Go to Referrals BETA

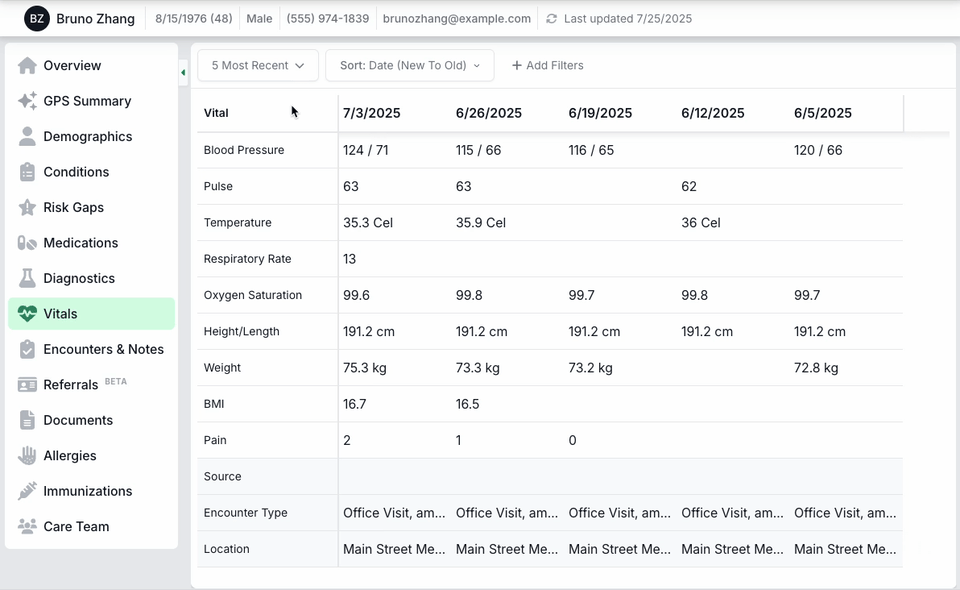pyautogui.click(x=91, y=385)
